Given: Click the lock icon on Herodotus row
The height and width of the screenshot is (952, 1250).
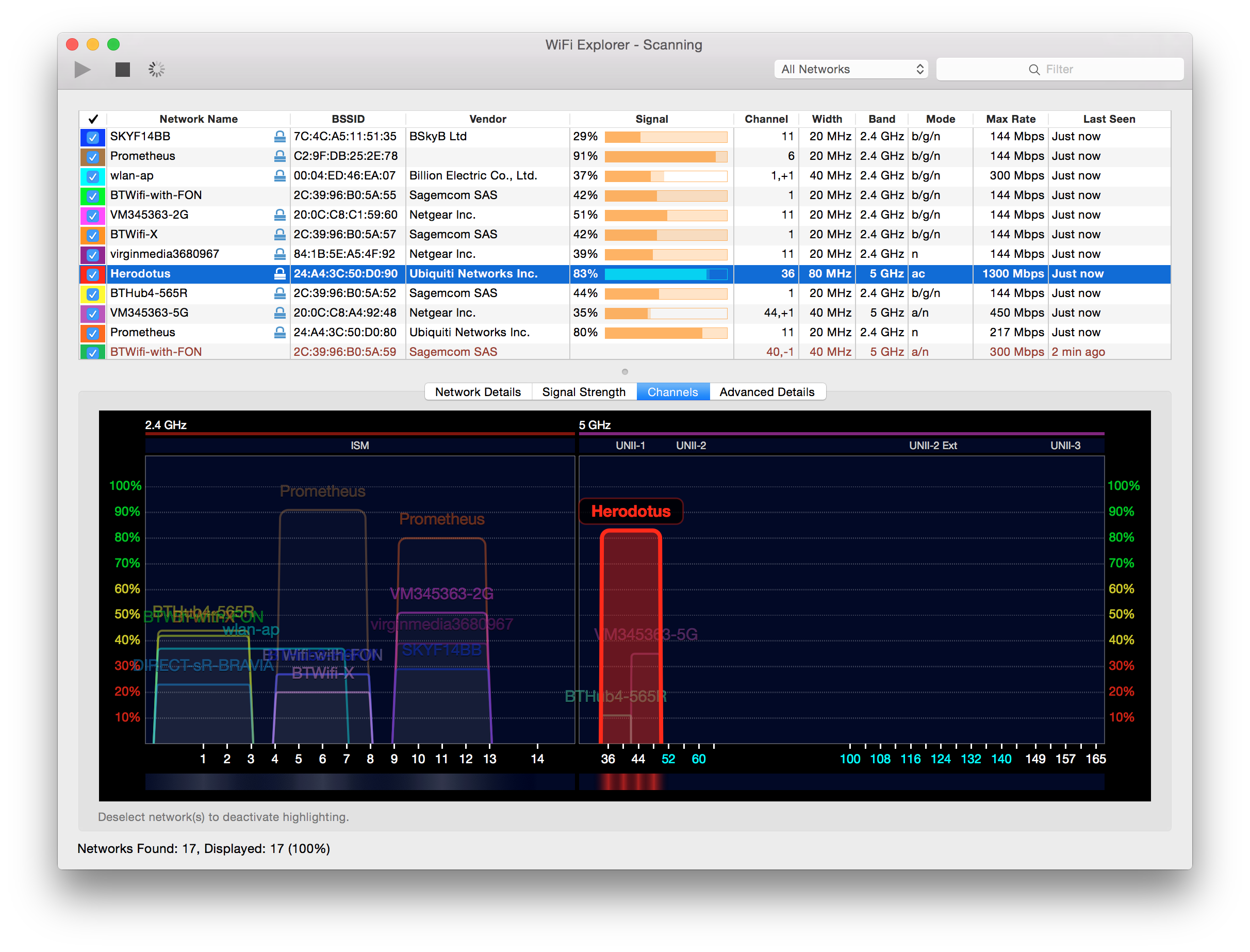Looking at the screenshot, I should [279, 274].
